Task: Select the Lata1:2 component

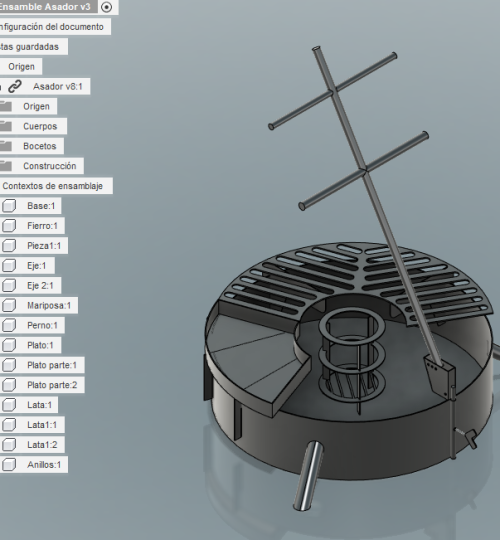Action: (42, 445)
